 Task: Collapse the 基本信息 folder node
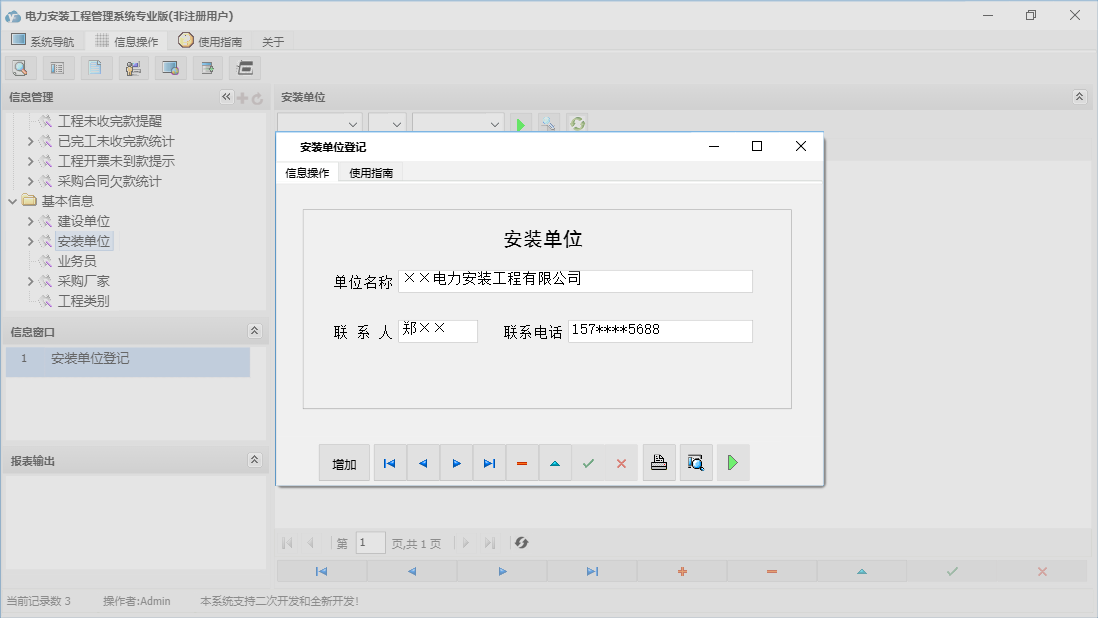[12, 200]
